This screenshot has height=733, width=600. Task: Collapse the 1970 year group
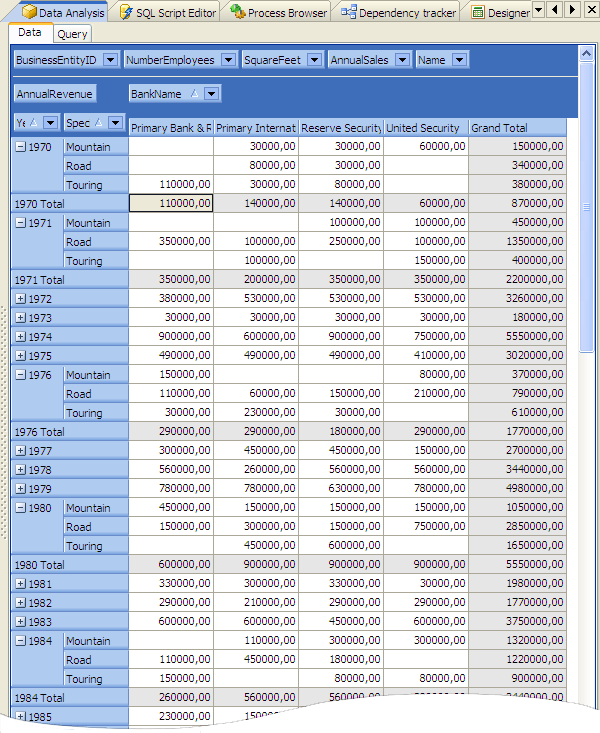pos(20,147)
